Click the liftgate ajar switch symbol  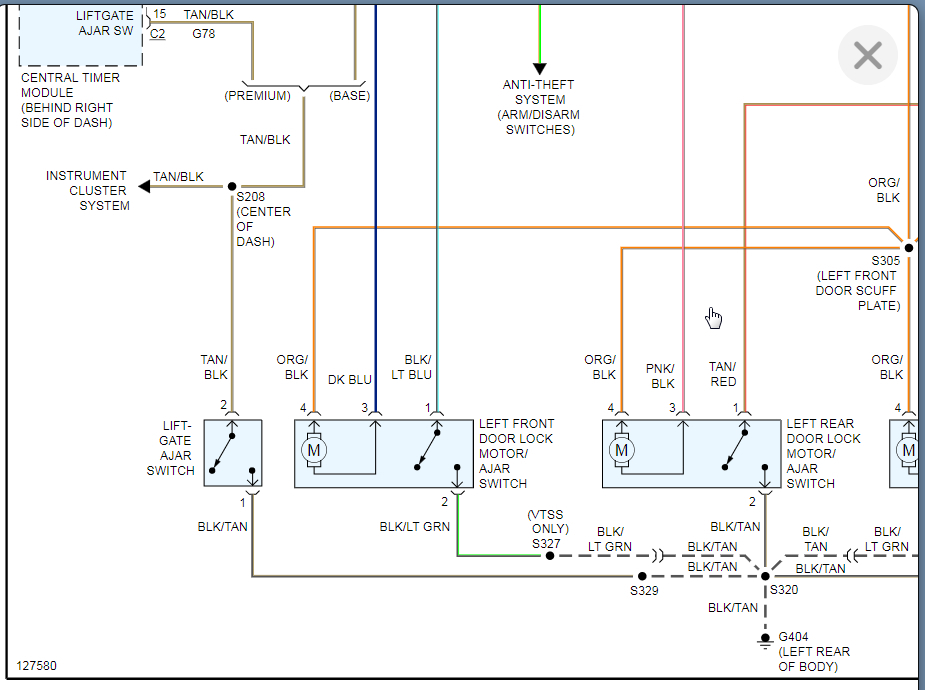(x=233, y=453)
